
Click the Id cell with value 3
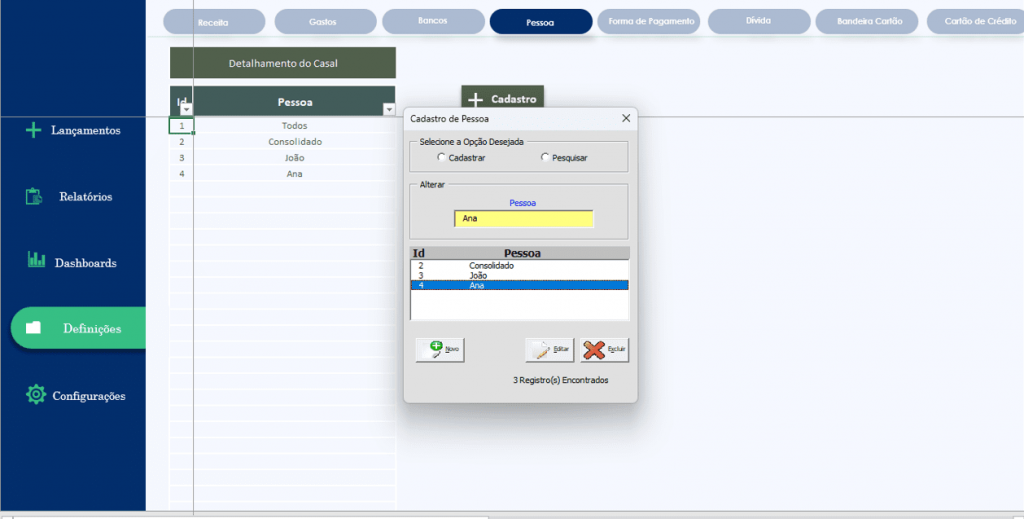tap(182, 157)
